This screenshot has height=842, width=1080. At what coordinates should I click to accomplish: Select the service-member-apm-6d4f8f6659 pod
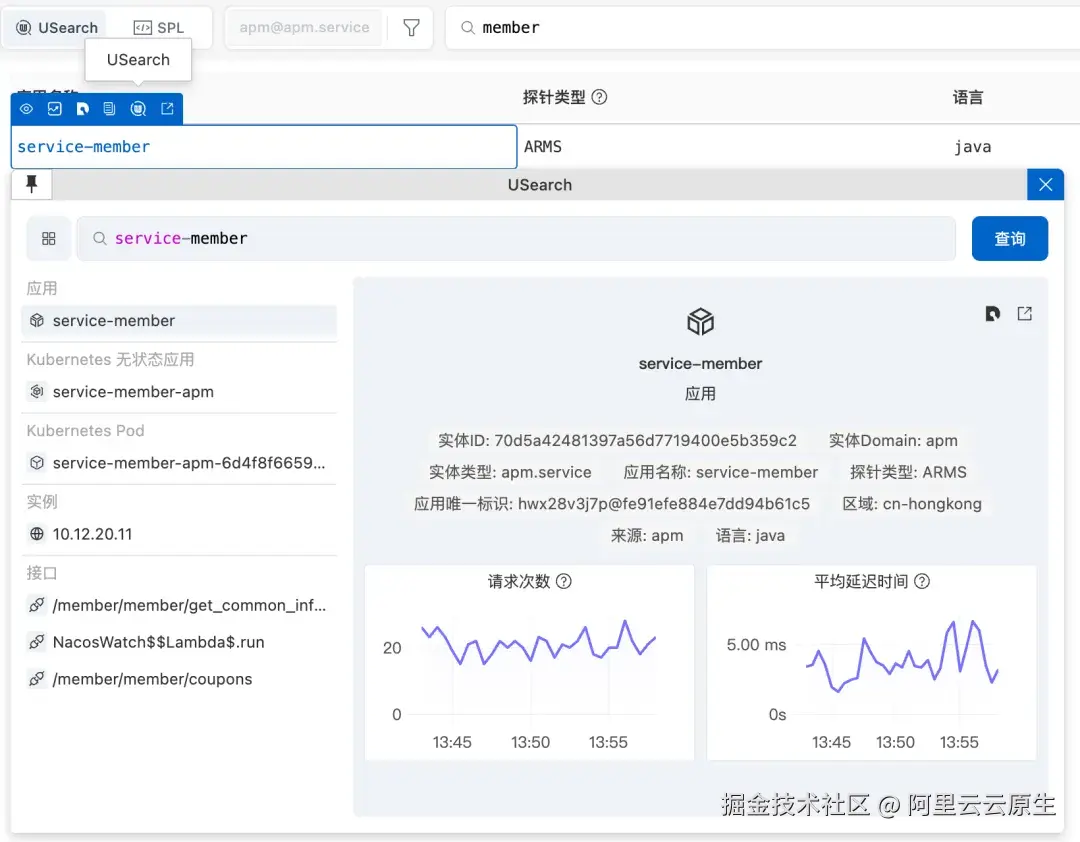pyautogui.click(x=179, y=463)
